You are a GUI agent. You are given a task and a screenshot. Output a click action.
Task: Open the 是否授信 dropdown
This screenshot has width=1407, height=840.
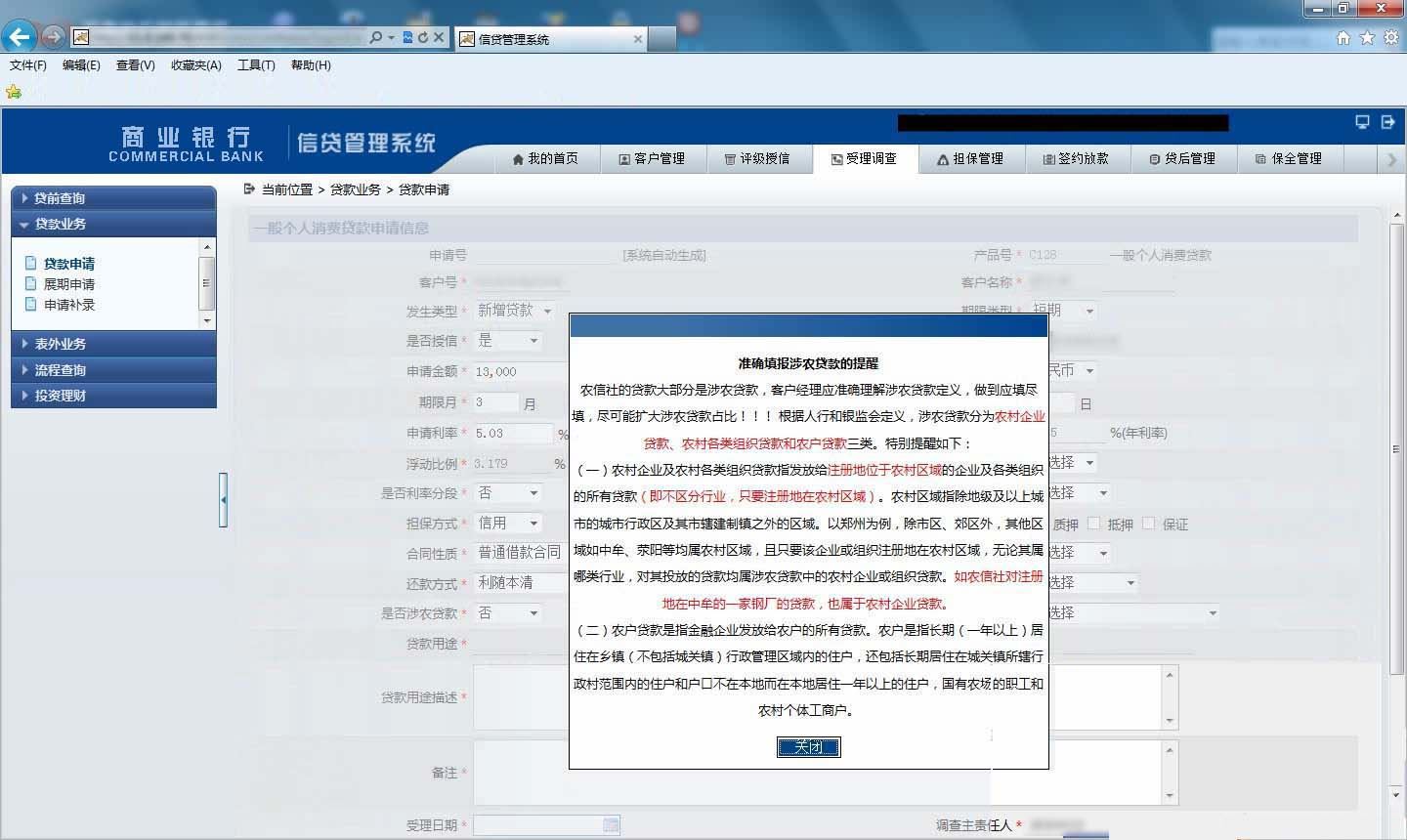508,341
